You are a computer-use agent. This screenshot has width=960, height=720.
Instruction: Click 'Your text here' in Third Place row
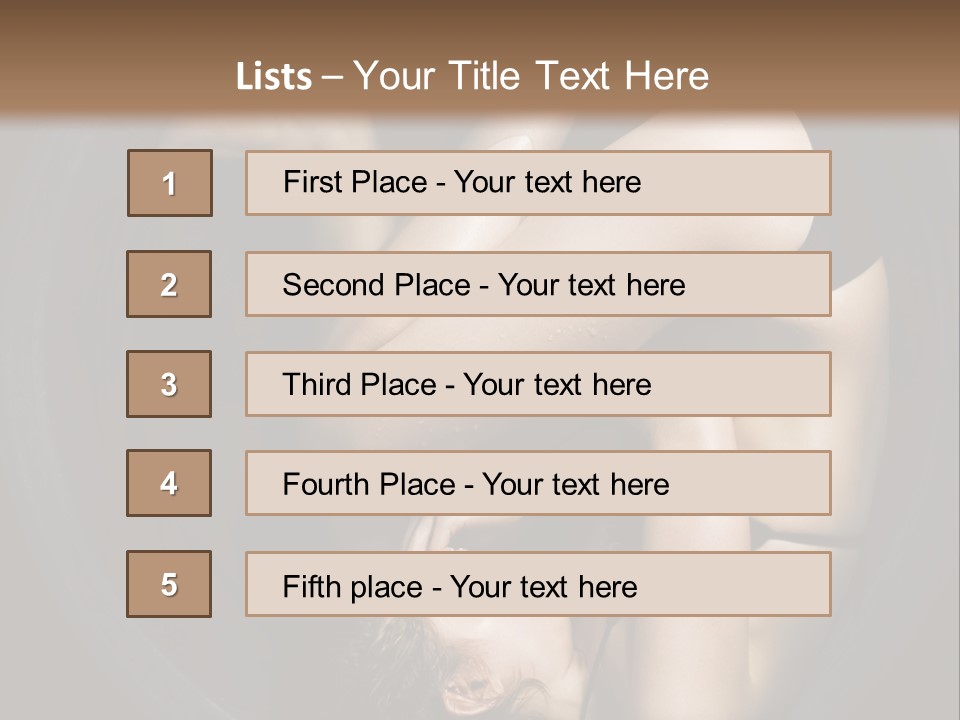[557, 385]
